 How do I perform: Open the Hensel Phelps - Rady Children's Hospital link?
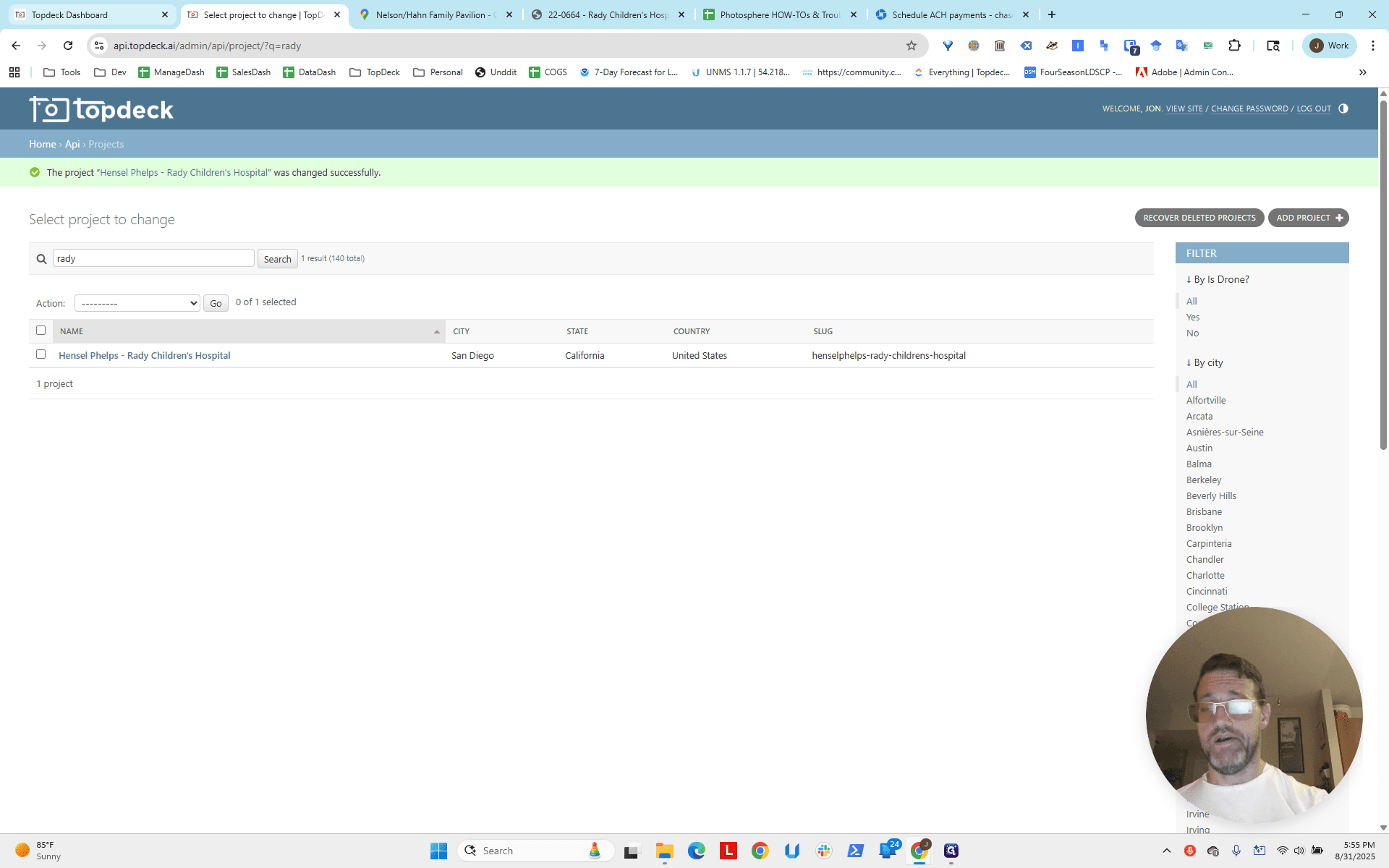point(145,356)
